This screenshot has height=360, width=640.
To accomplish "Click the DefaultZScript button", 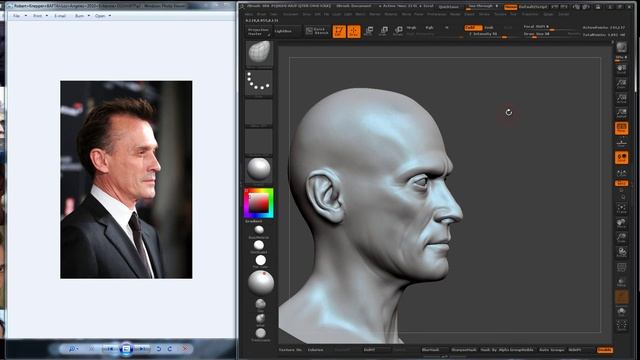I will tap(533, 7).
